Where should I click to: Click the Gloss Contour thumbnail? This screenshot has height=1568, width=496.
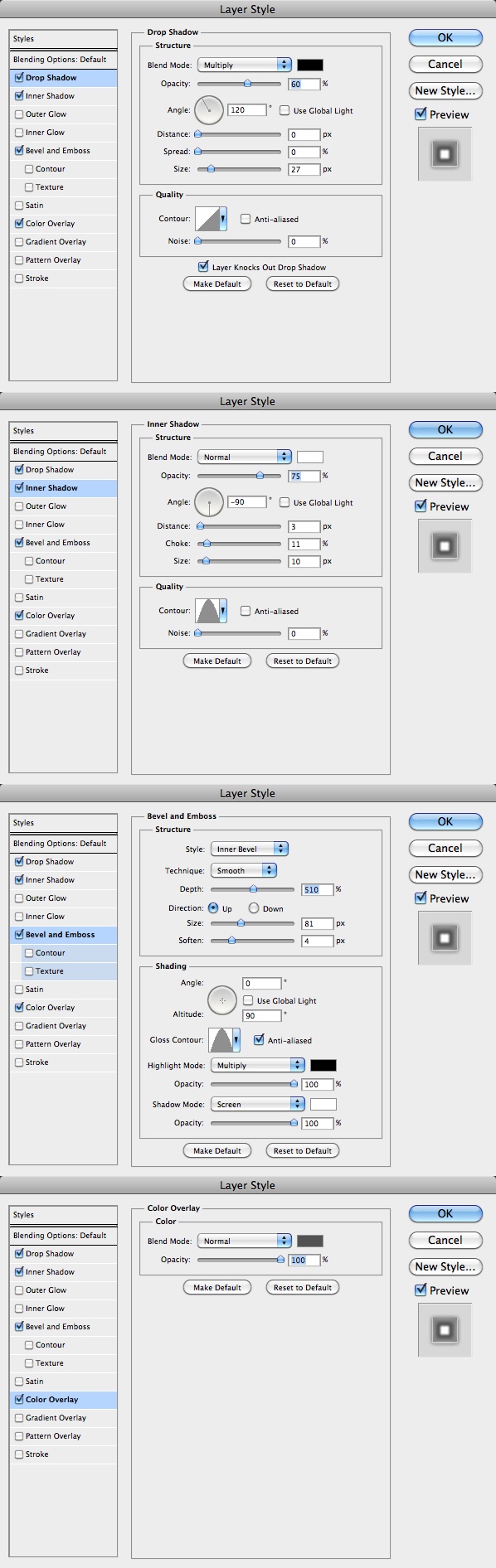tap(220, 1039)
